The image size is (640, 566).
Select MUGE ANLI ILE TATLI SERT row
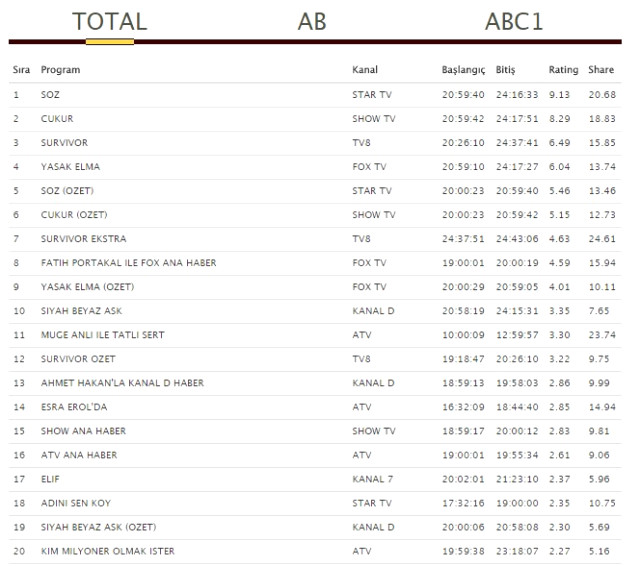[102, 335]
